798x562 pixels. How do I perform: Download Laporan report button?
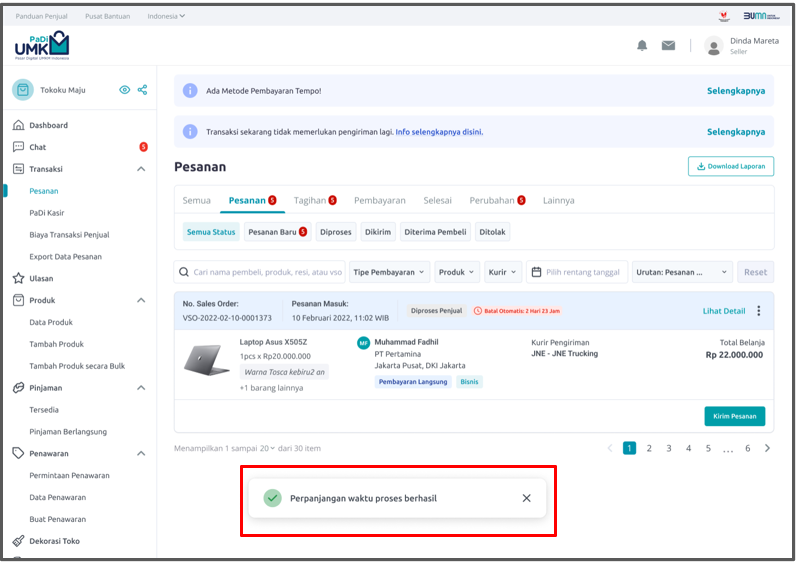pos(730,167)
